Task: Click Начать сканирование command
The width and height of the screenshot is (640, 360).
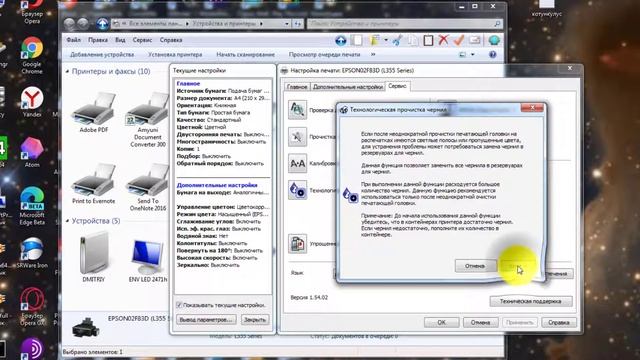Action: 245,54
